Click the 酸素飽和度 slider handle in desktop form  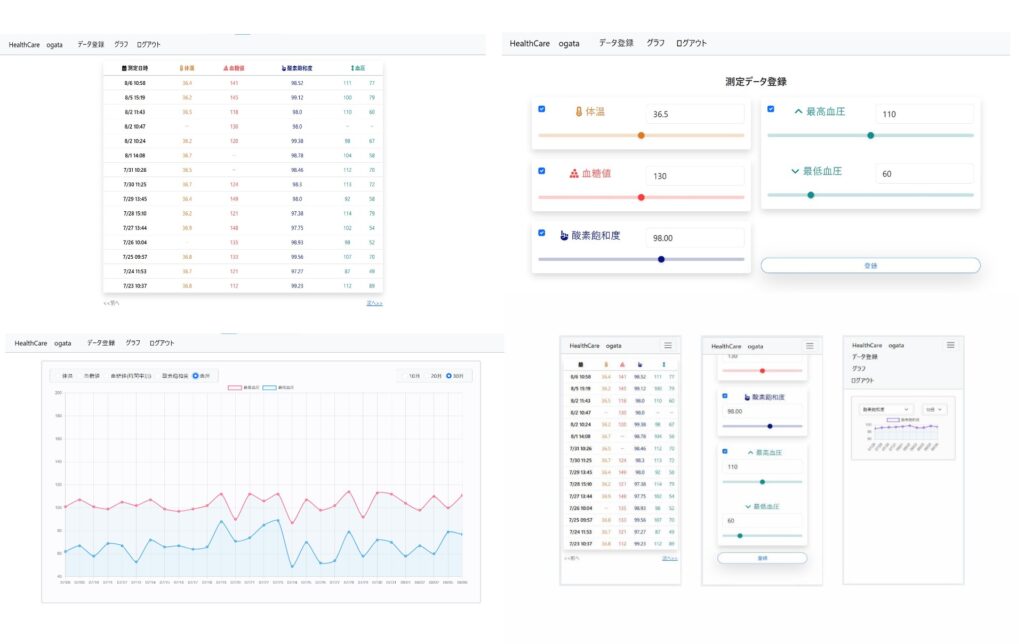point(661,259)
